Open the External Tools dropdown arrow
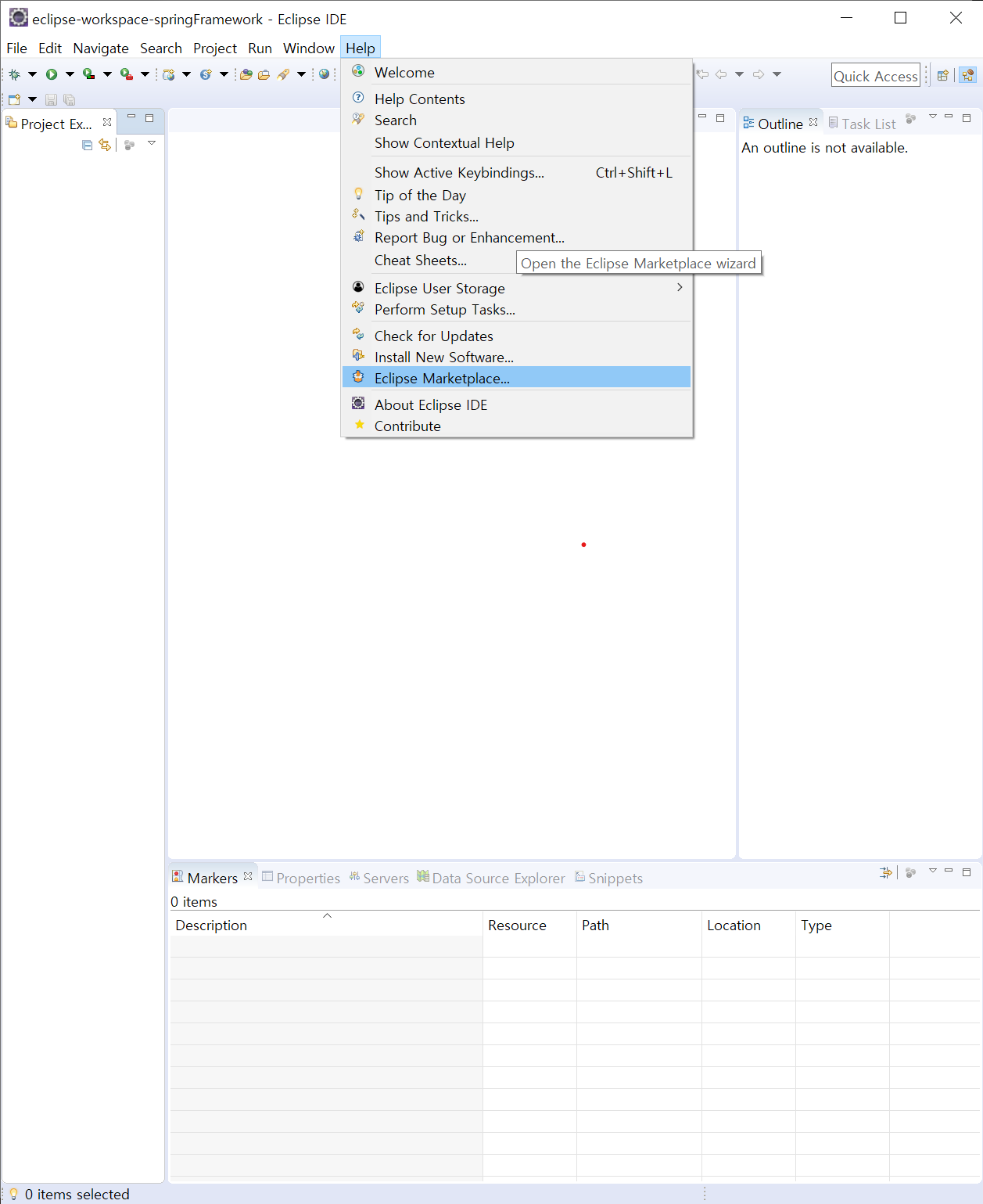The width and height of the screenshot is (983, 1204). pyautogui.click(x=145, y=74)
